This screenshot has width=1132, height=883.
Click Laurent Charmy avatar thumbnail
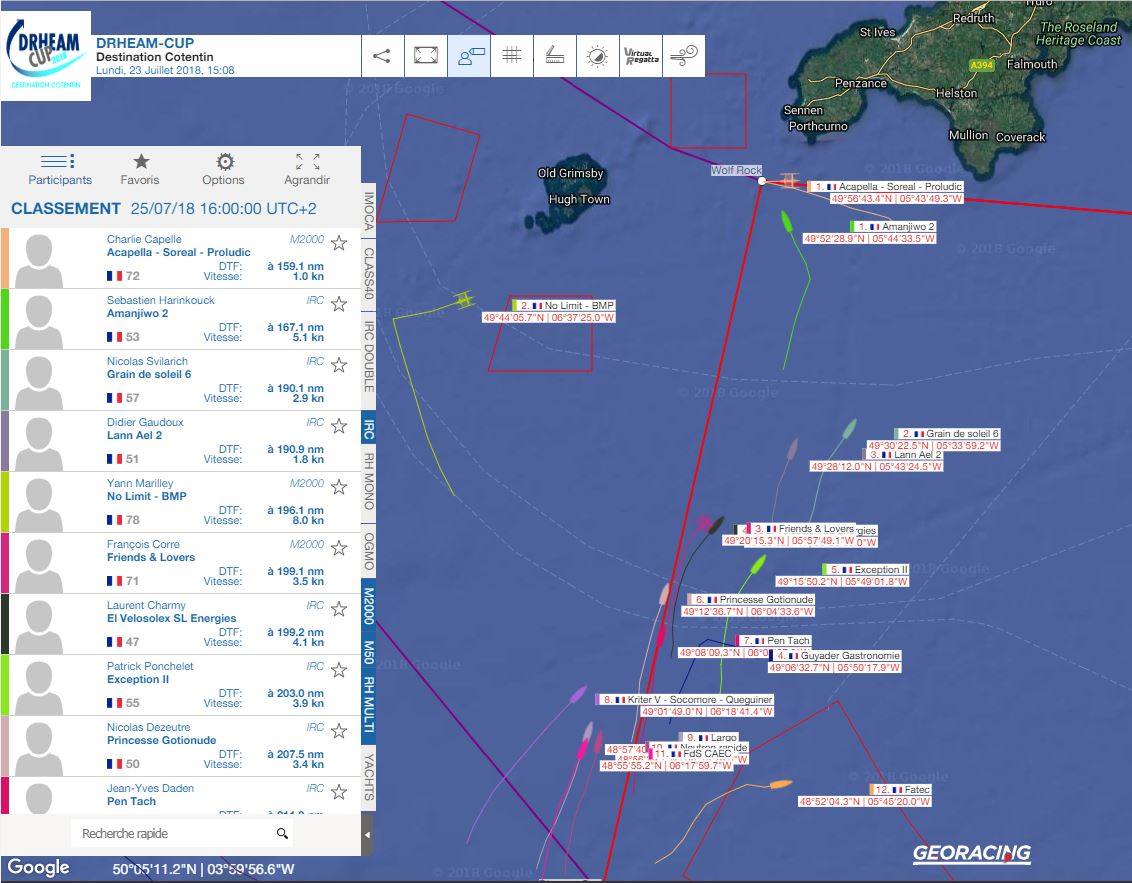[38, 626]
